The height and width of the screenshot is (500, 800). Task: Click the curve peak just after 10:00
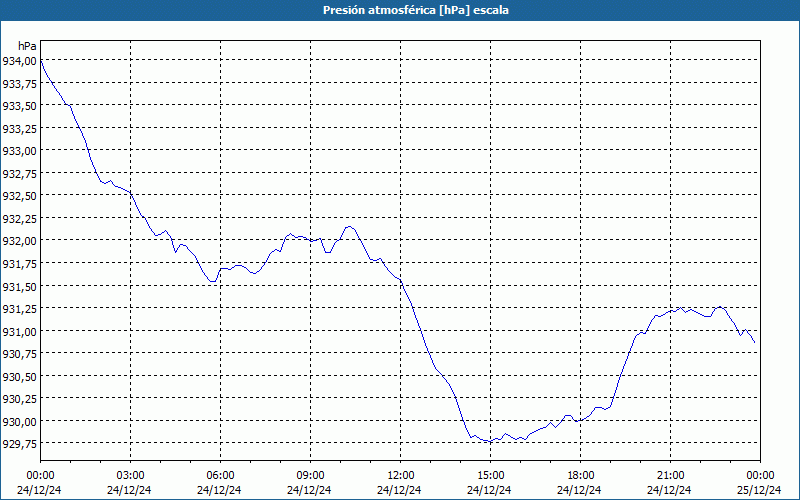click(x=349, y=227)
